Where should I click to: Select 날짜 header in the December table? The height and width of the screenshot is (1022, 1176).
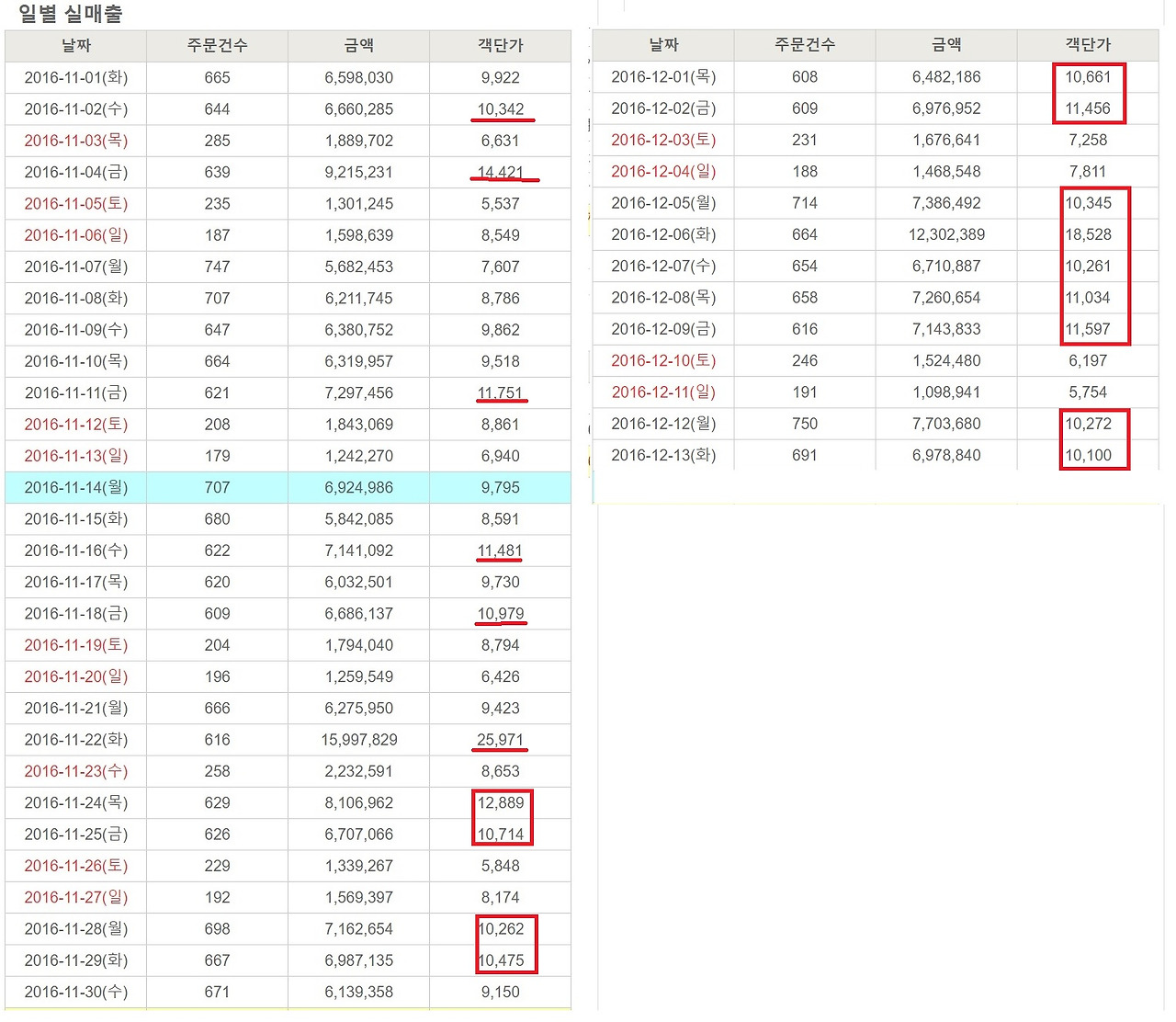tap(663, 44)
